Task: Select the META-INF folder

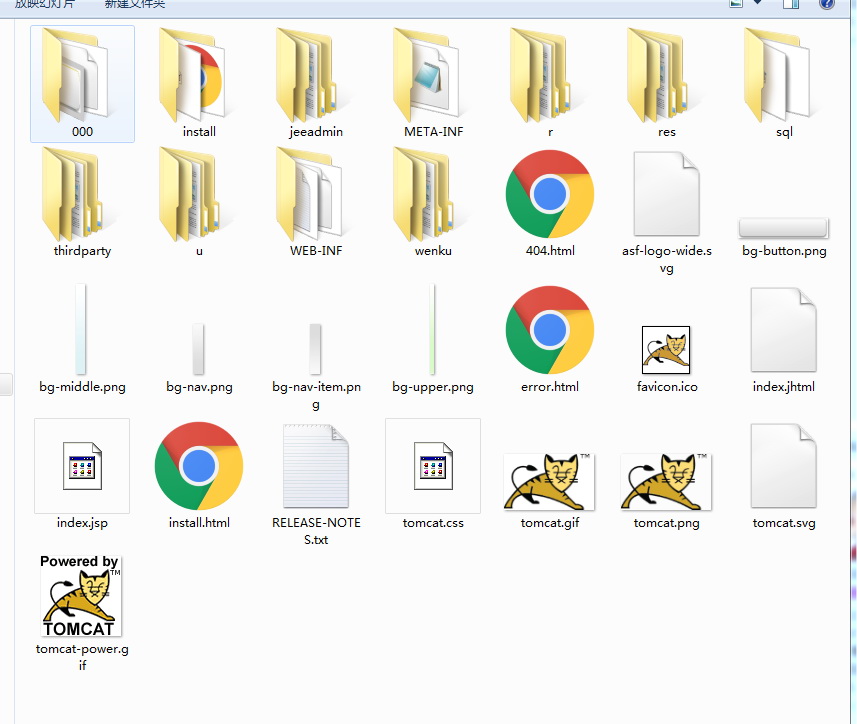Action: pos(433,84)
